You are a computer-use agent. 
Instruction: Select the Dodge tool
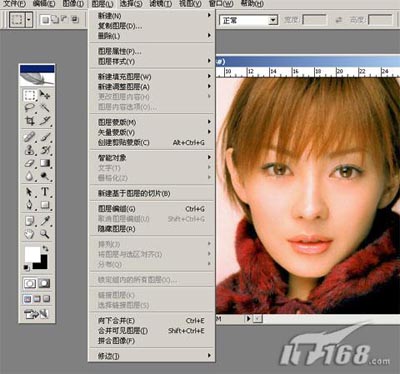[x=45, y=176]
